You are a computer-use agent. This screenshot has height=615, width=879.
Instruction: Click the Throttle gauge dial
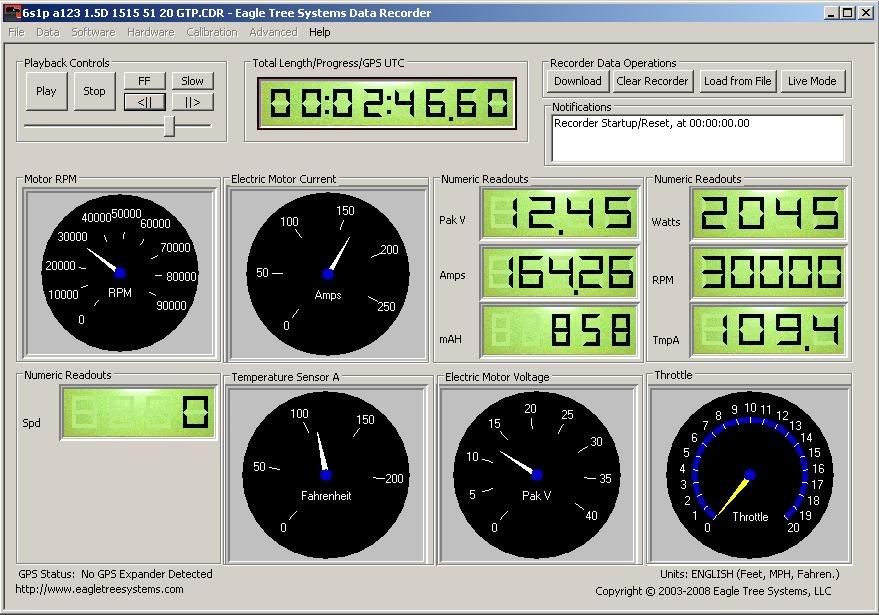pyautogui.click(x=750, y=475)
